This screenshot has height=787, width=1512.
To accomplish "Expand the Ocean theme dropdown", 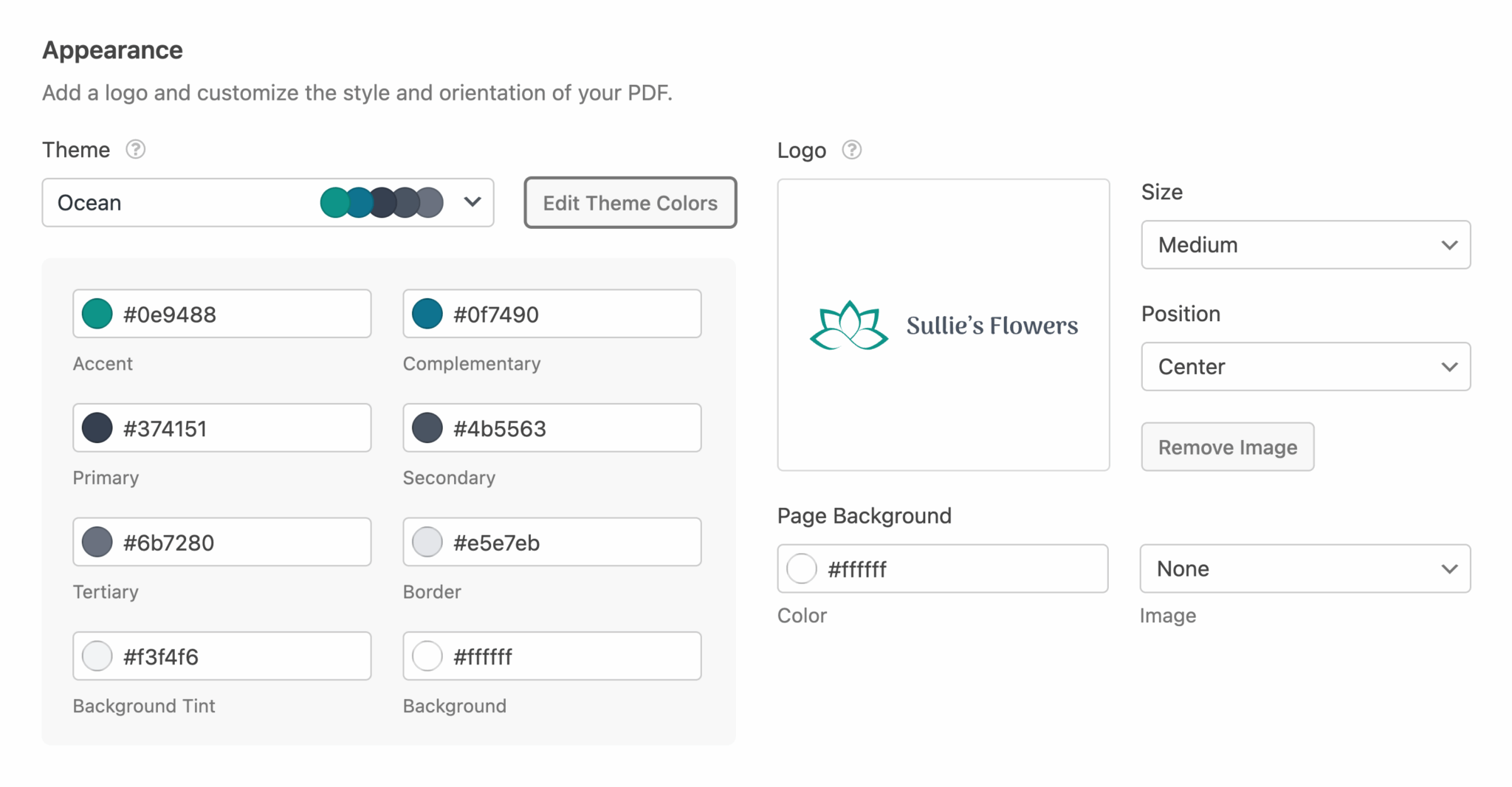I will click(x=472, y=202).
